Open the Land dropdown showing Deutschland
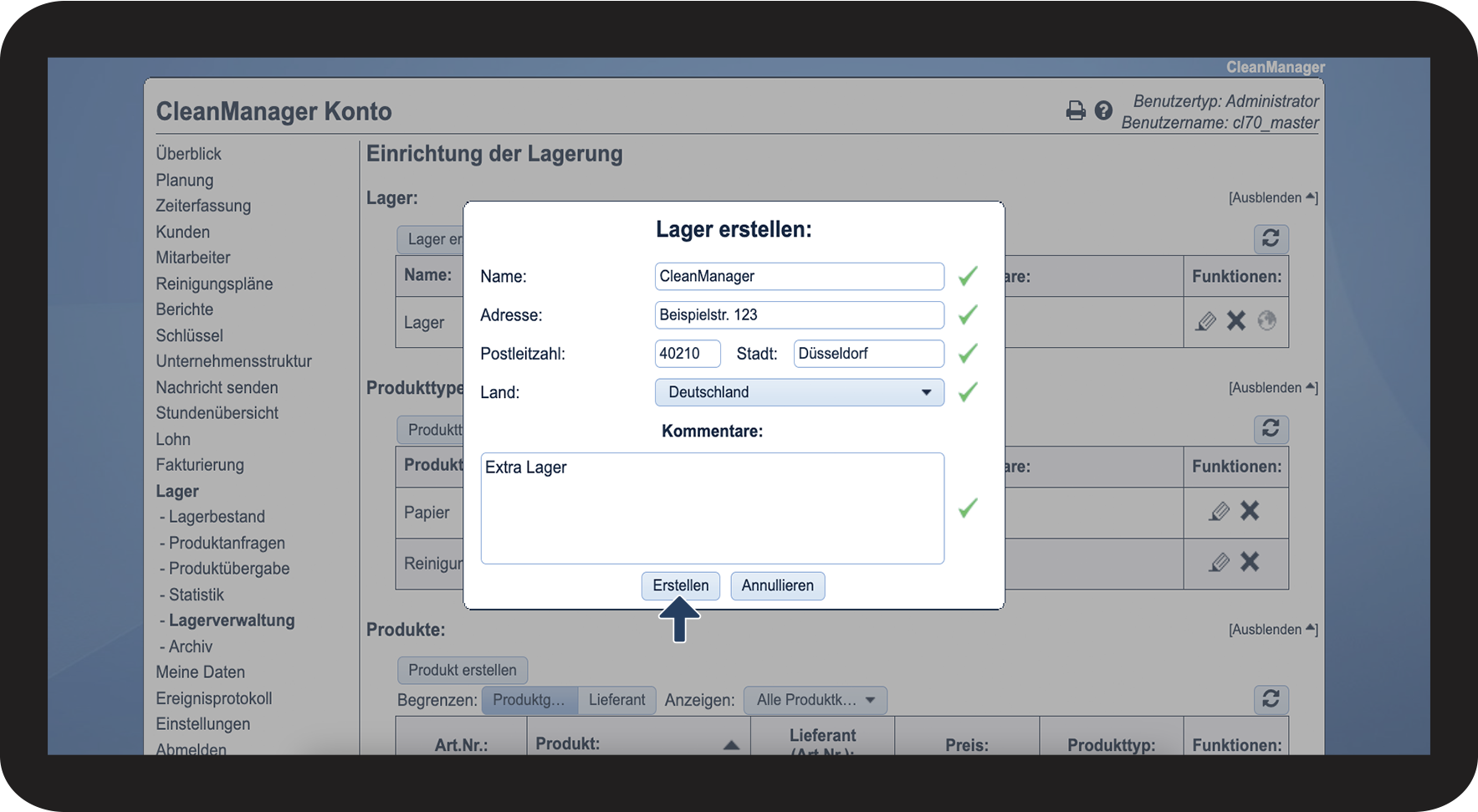1478x812 pixels. (799, 392)
